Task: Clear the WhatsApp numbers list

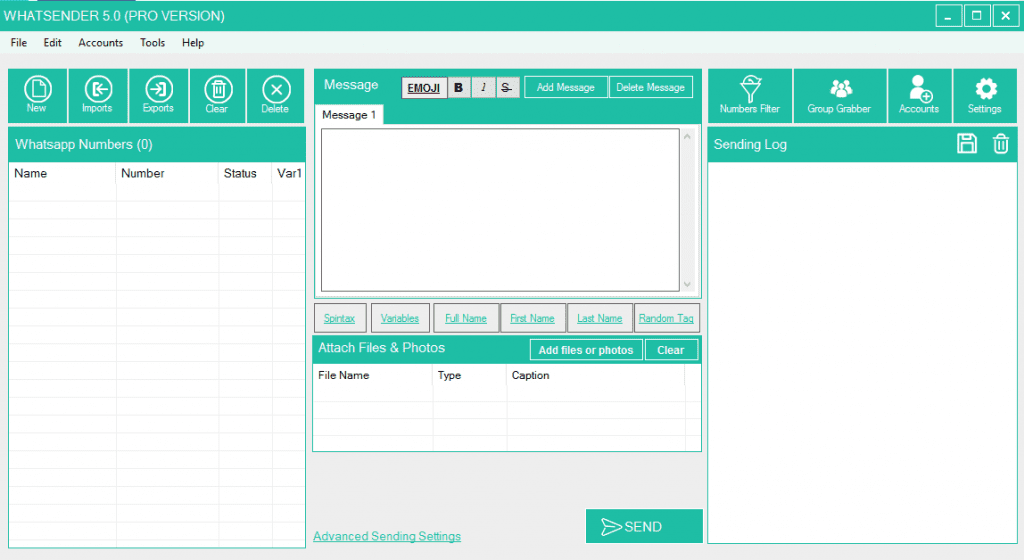Action: pos(217,95)
